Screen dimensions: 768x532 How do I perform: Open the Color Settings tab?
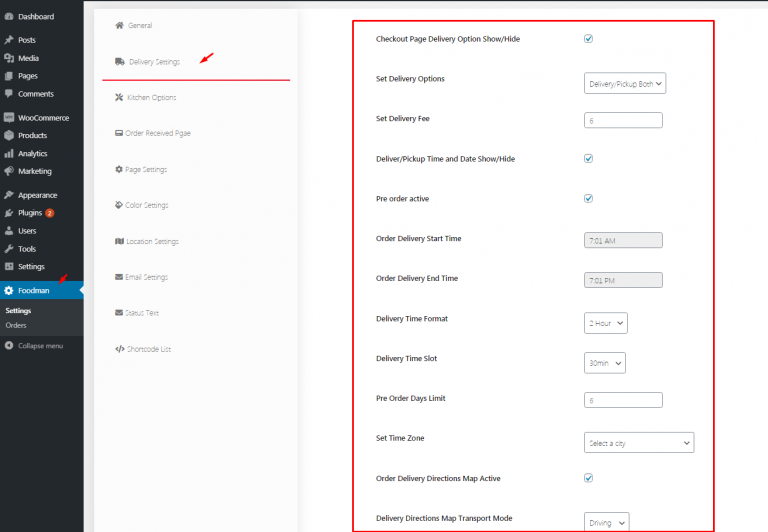click(x=147, y=206)
